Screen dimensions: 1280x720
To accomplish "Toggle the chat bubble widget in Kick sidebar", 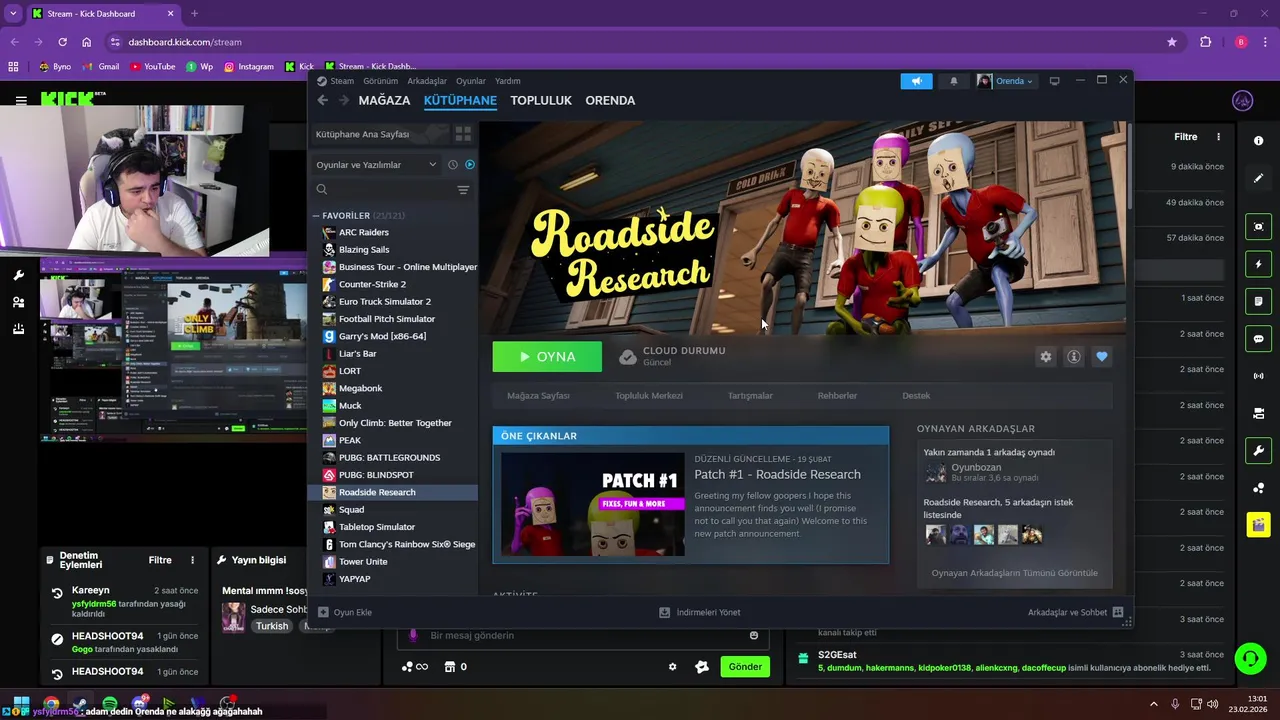I will [x=1258, y=339].
